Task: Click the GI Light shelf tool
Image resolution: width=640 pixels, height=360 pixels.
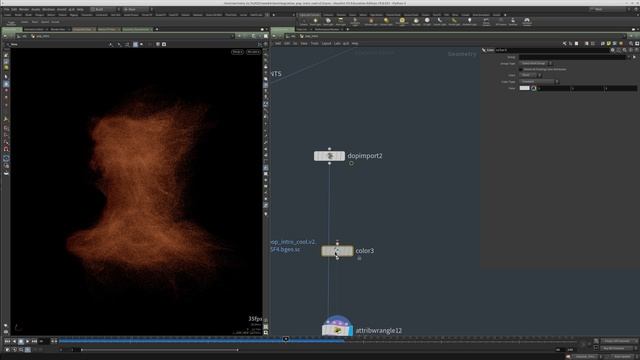Action: click(x=427, y=22)
